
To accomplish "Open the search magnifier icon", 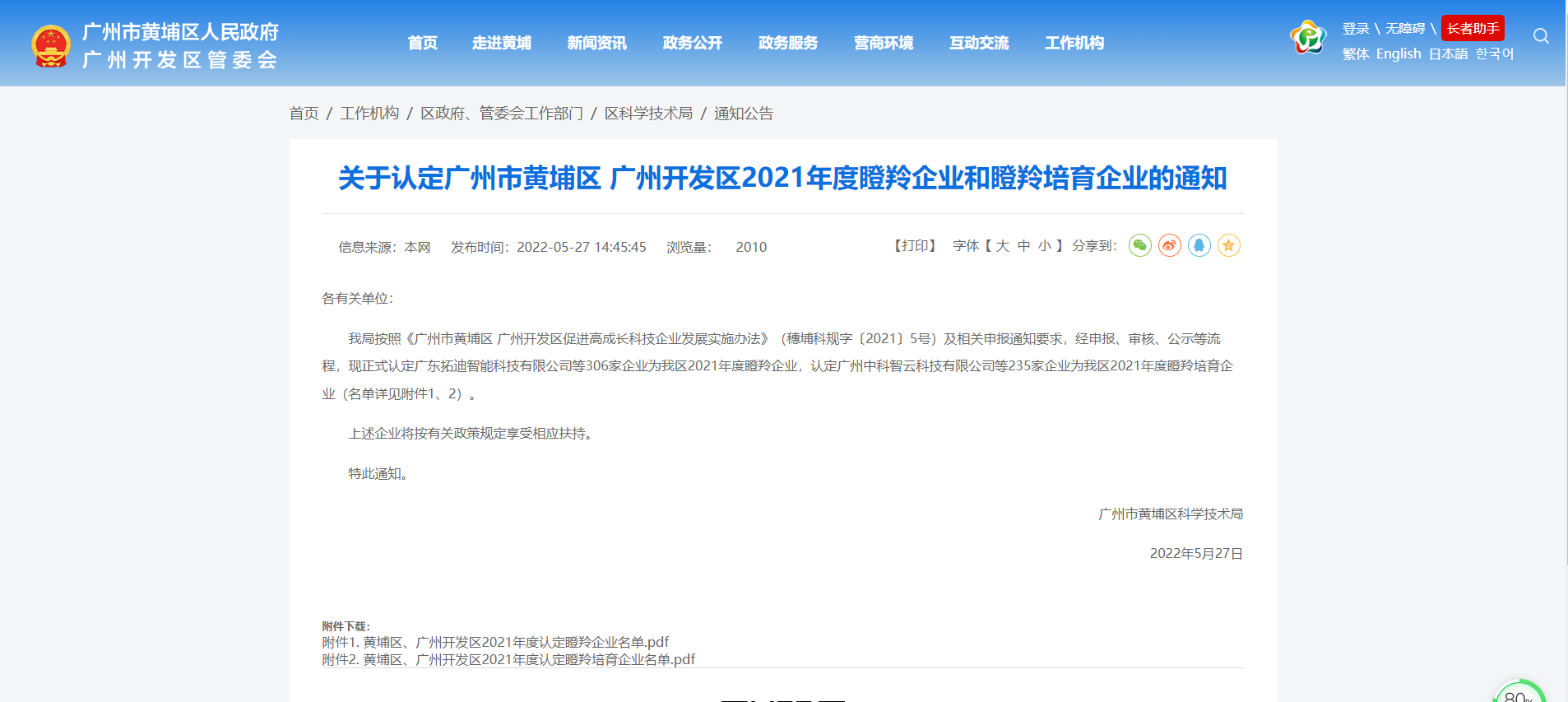I will point(1541,36).
